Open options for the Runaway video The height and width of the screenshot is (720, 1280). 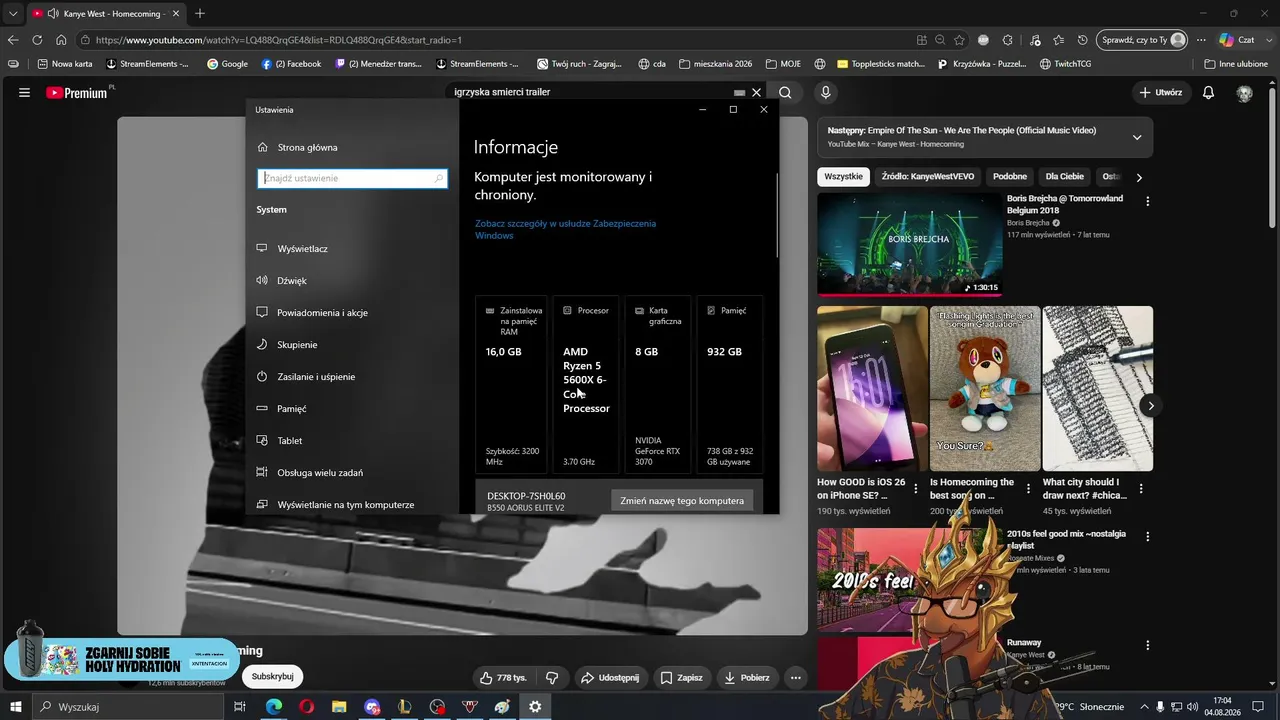(1147, 645)
